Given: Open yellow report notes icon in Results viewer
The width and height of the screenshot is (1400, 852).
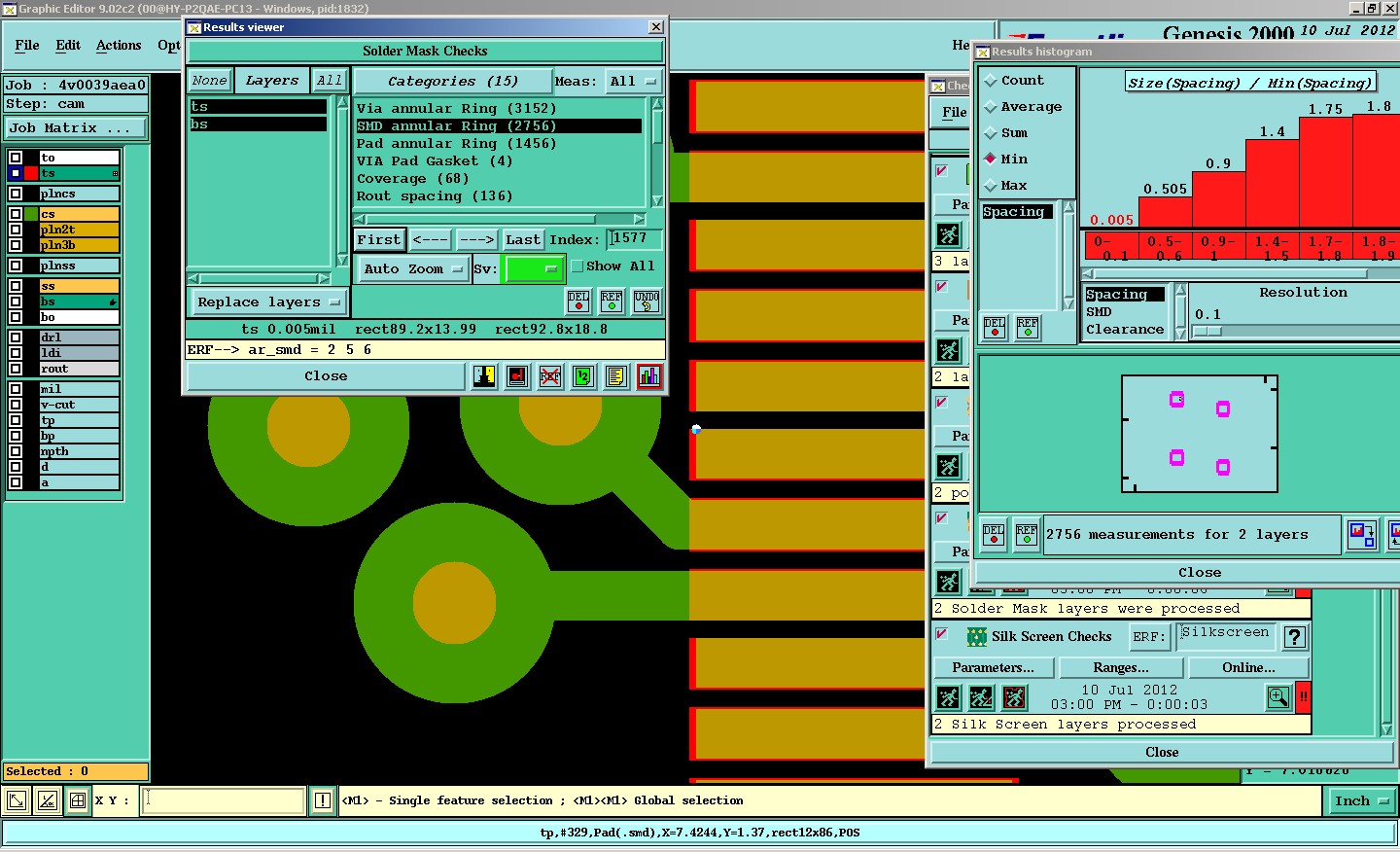Looking at the screenshot, I should tap(616, 376).
